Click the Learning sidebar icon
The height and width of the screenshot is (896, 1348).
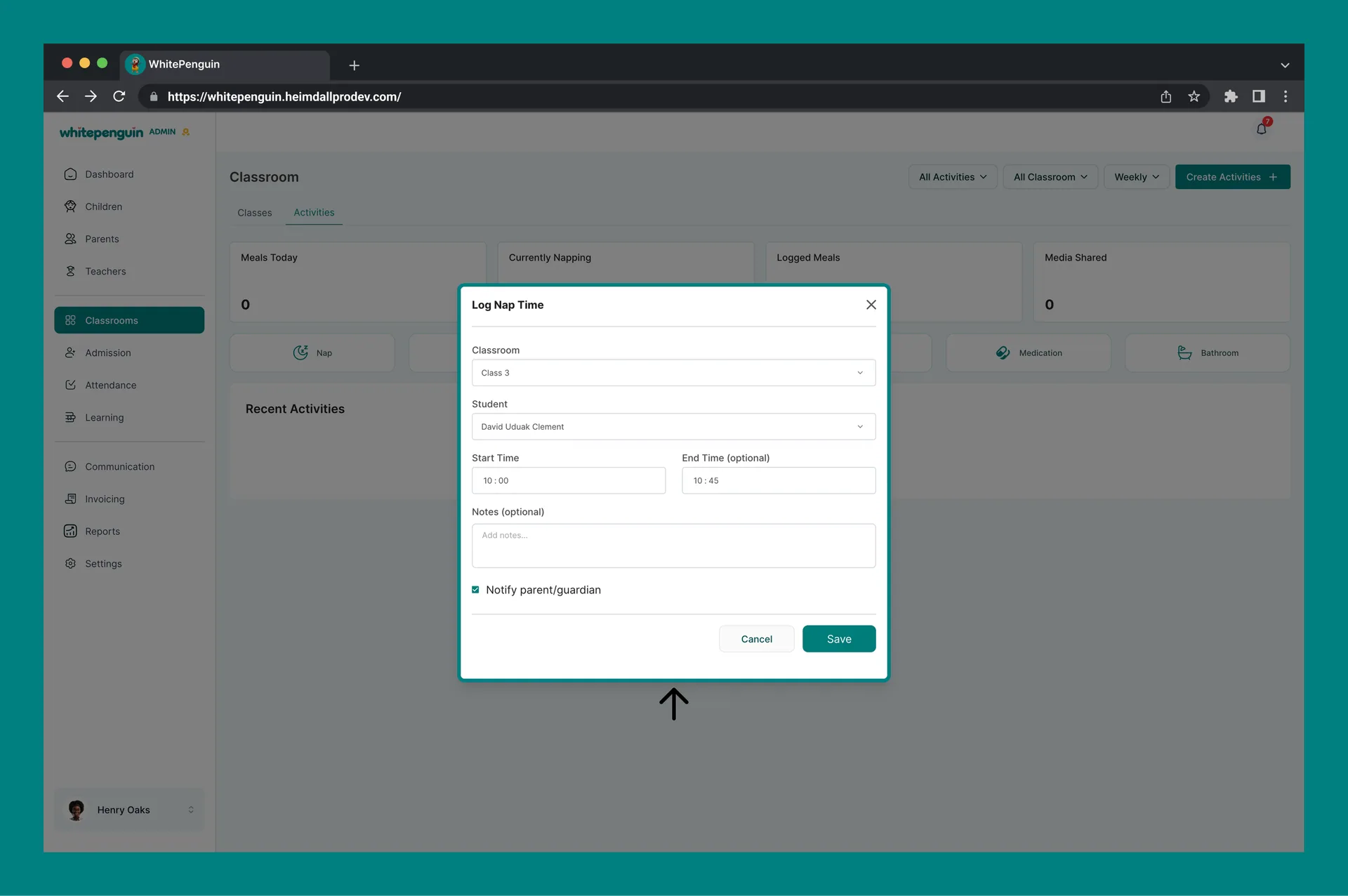[70, 417]
